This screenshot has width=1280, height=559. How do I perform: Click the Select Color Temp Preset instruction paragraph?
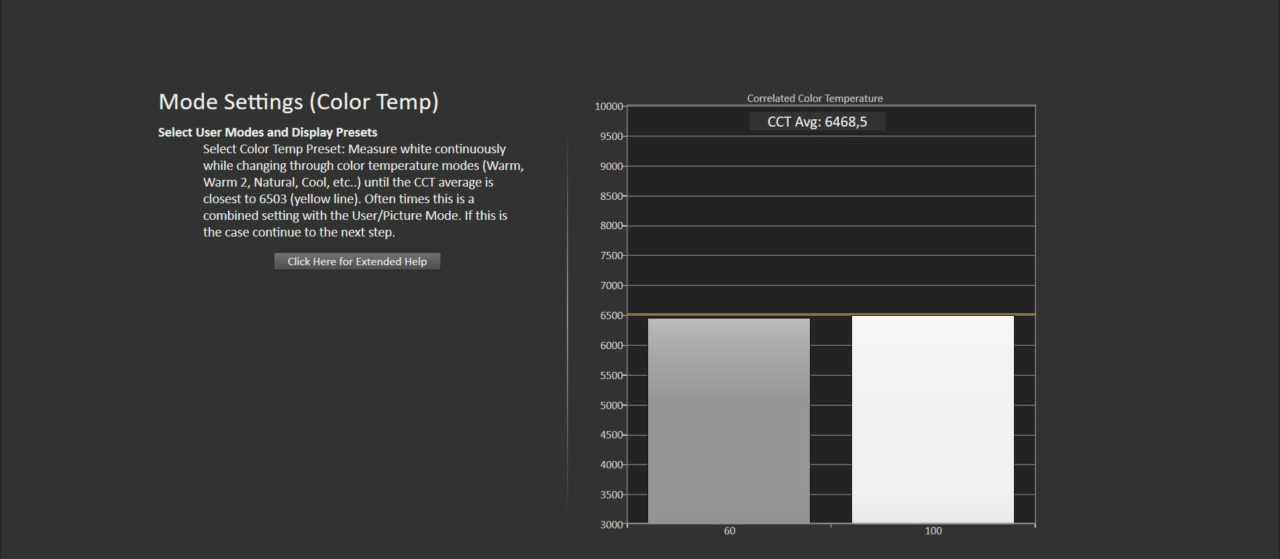pyautogui.click(x=362, y=190)
